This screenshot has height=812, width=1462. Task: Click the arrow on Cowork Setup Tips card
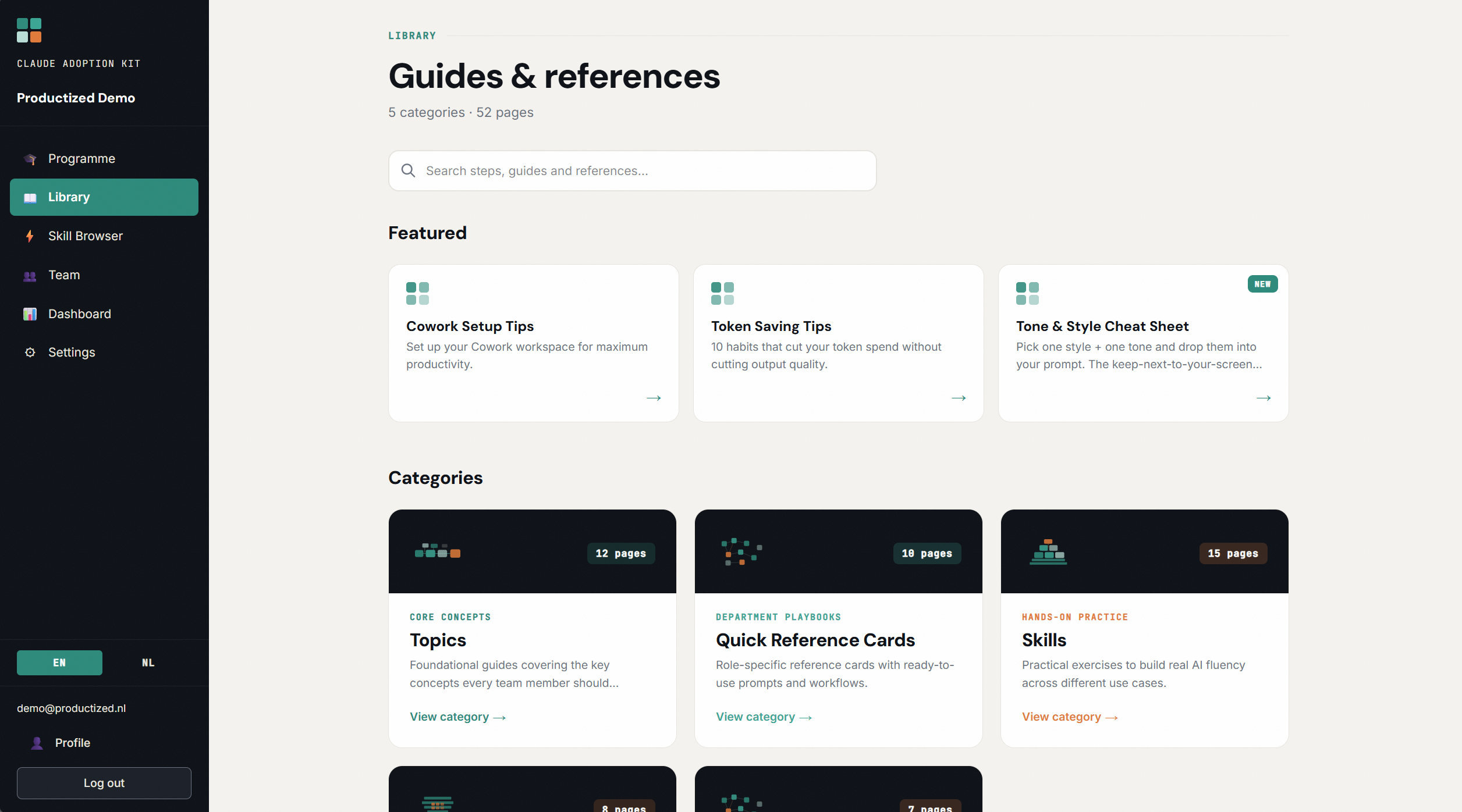tap(654, 398)
